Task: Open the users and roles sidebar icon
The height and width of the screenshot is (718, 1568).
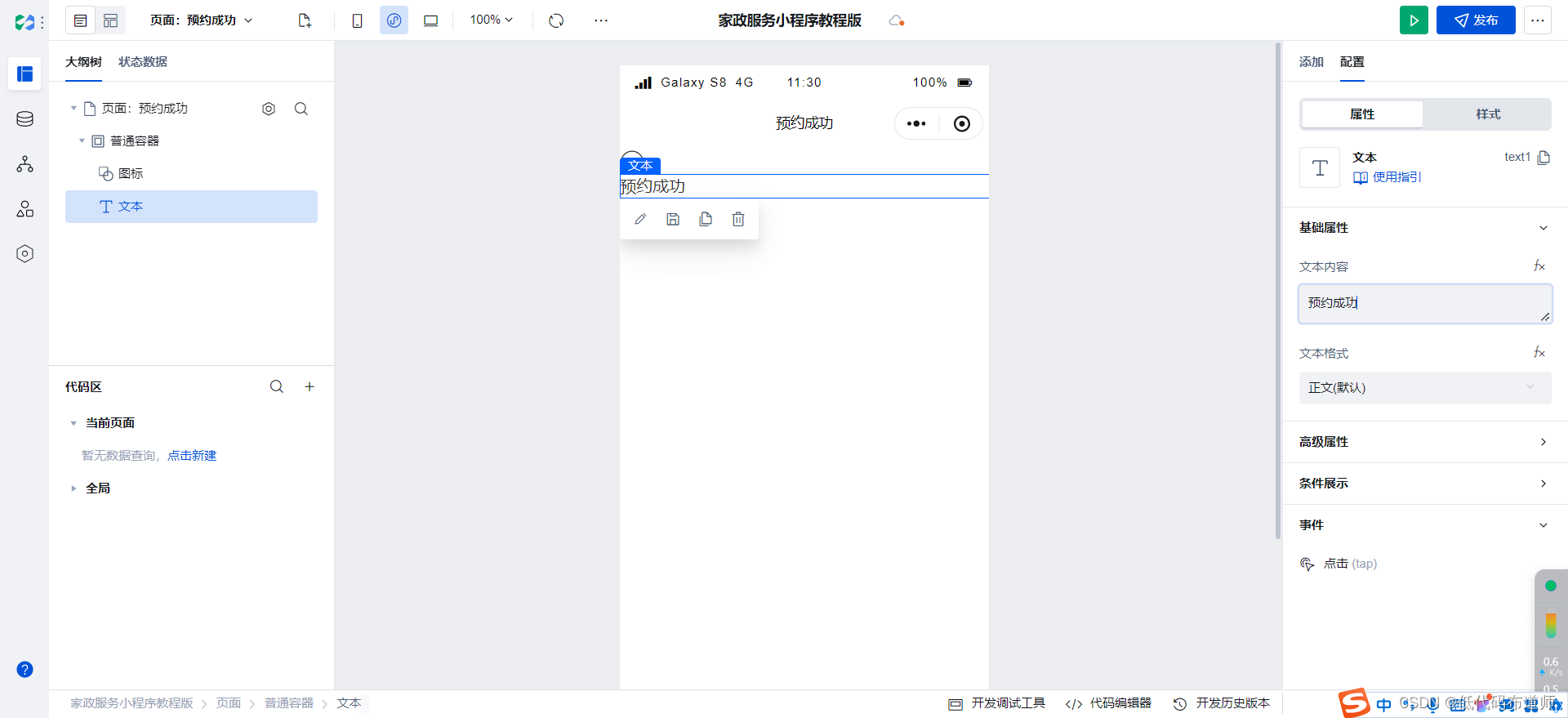Action: coord(24,209)
